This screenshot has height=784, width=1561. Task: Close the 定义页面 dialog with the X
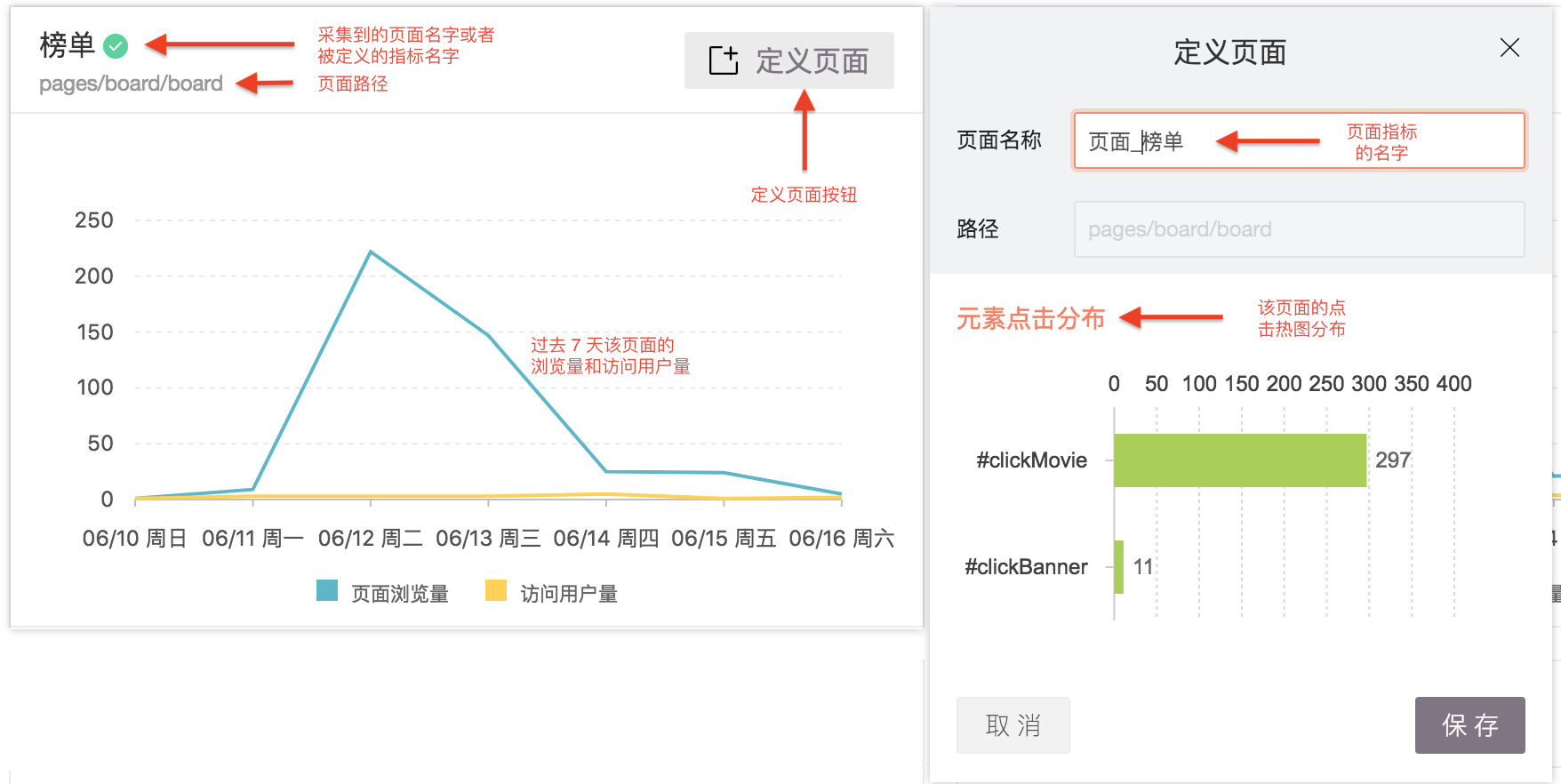(1509, 48)
